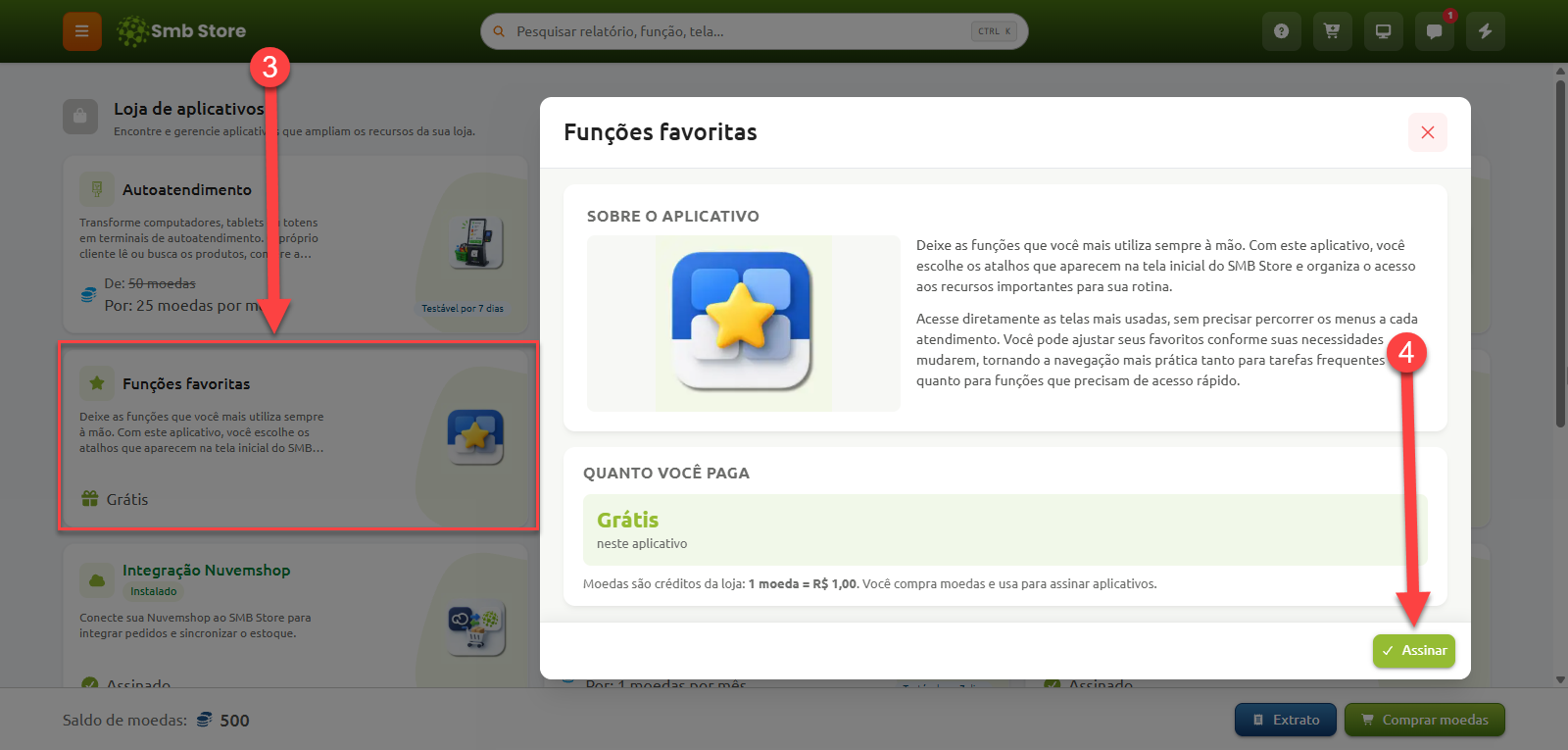Click the Funções favoritas app thumbnail in card
Image resolution: width=1568 pixels, height=750 pixels.
[x=475, y=436]
